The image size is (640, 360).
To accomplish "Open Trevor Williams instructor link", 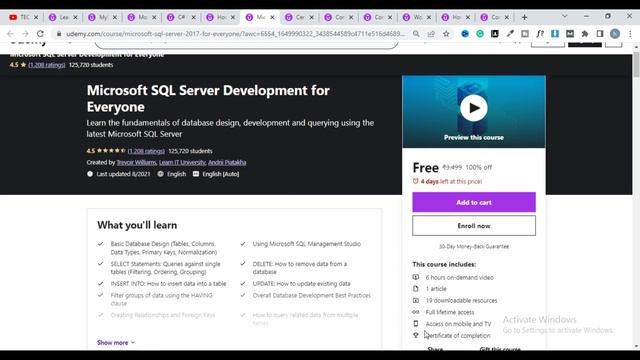I will 136,162.
